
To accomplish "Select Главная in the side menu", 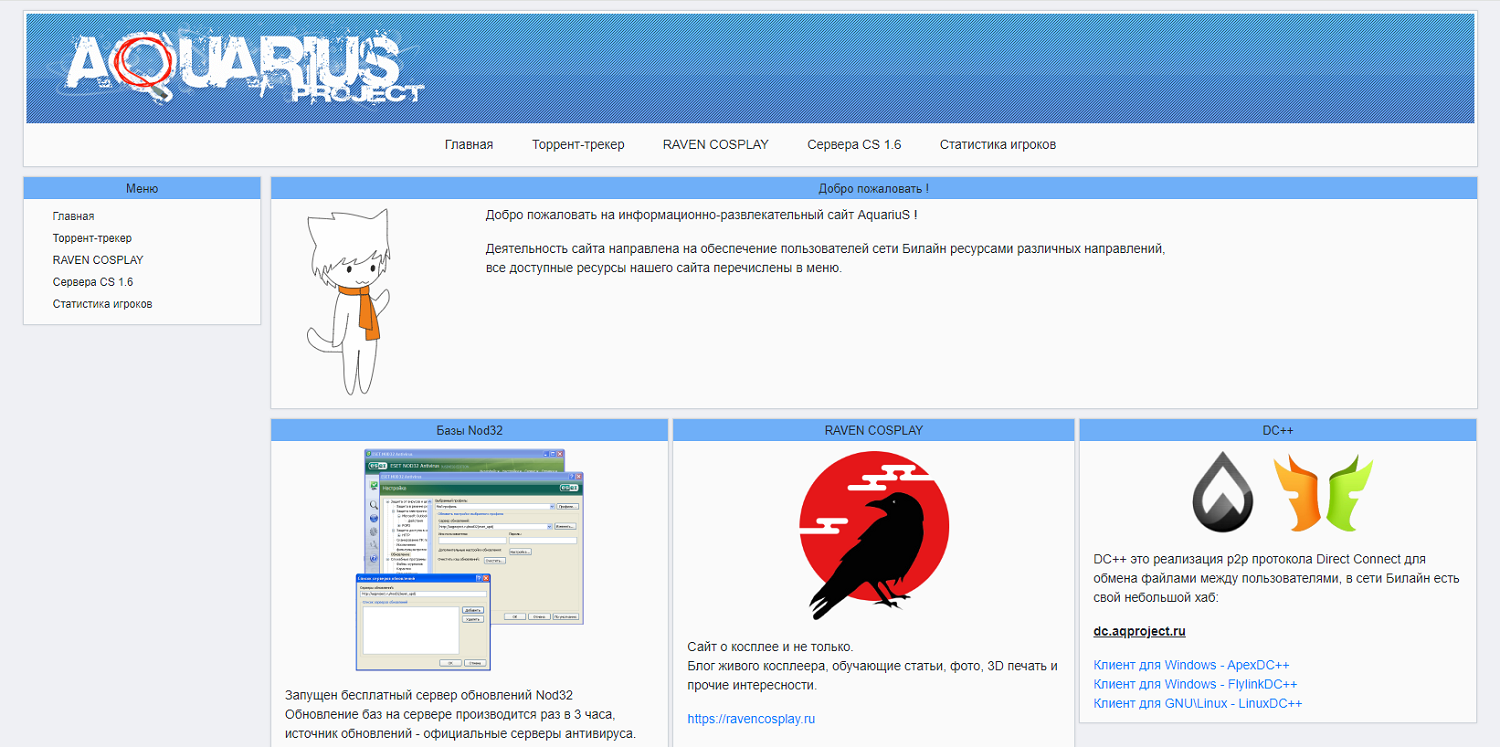I will 74,216.
